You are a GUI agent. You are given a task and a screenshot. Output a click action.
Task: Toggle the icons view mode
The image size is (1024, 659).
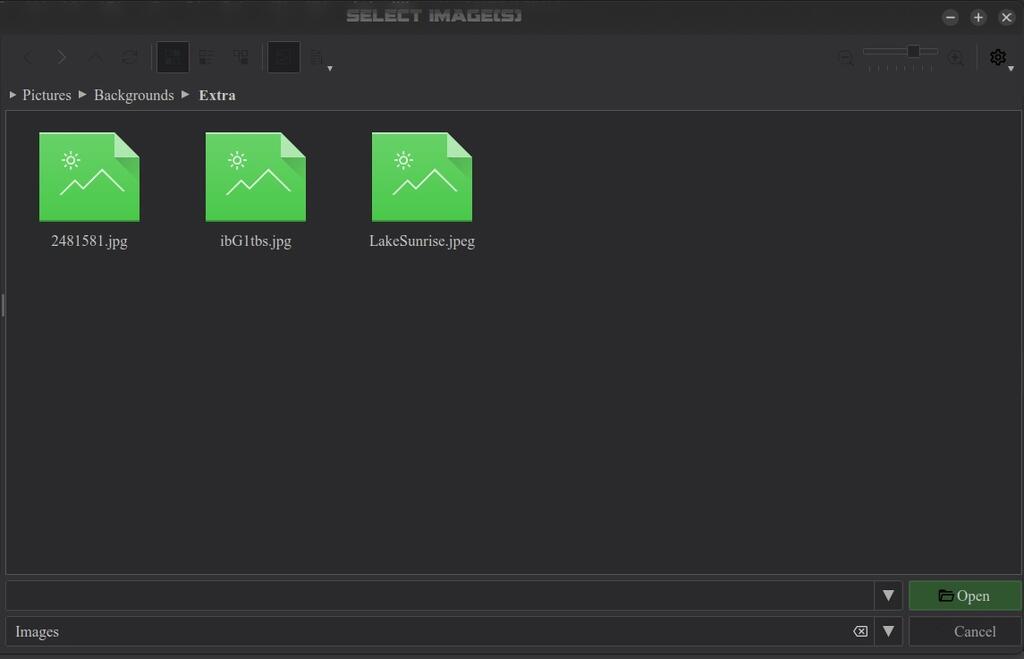(173, 57)
